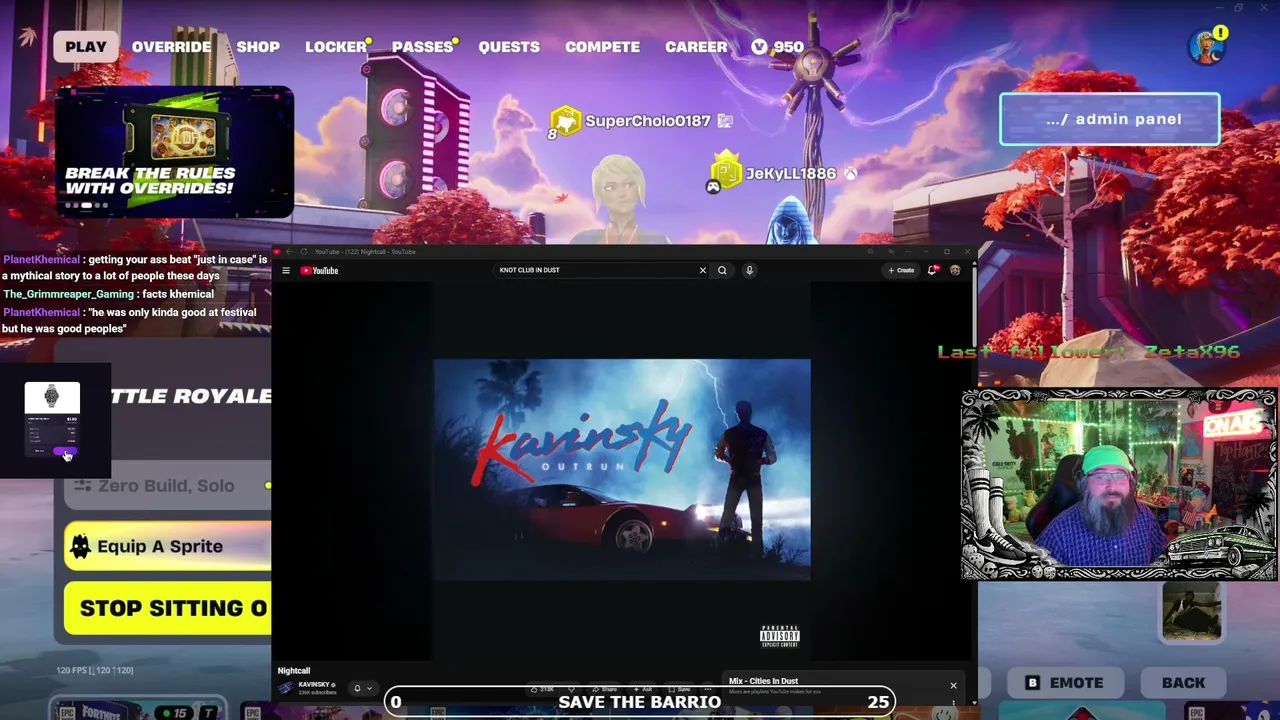Open YouTube notifications bell
1280x720 pixels.
[x=932, y=270]
